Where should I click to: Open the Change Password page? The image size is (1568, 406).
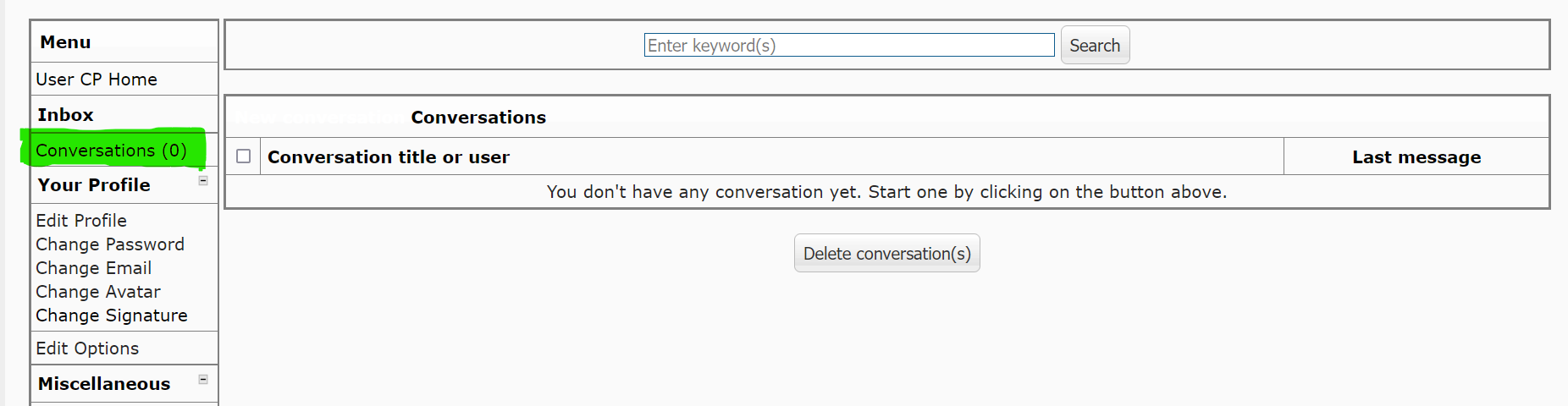tap(110, 244)
